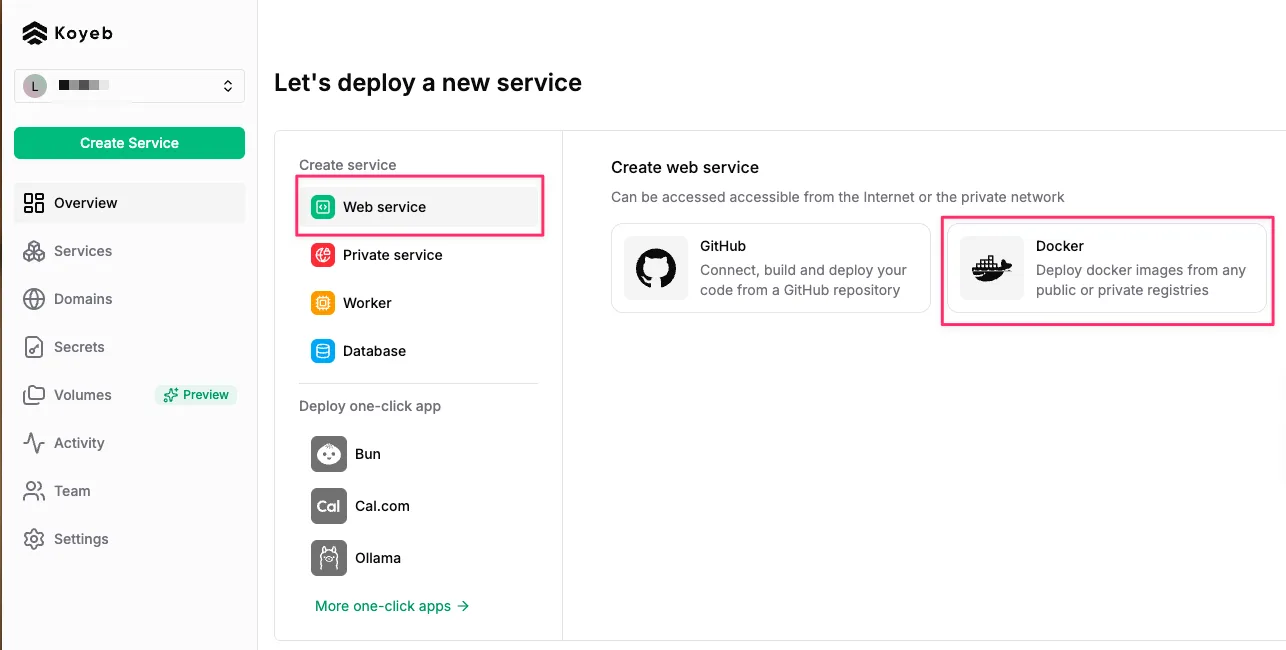Image resolution: width=1286 pixels, height=650 pixels.
Task: Open the organization switcher dropdown
Action: [x=129, y=86]
